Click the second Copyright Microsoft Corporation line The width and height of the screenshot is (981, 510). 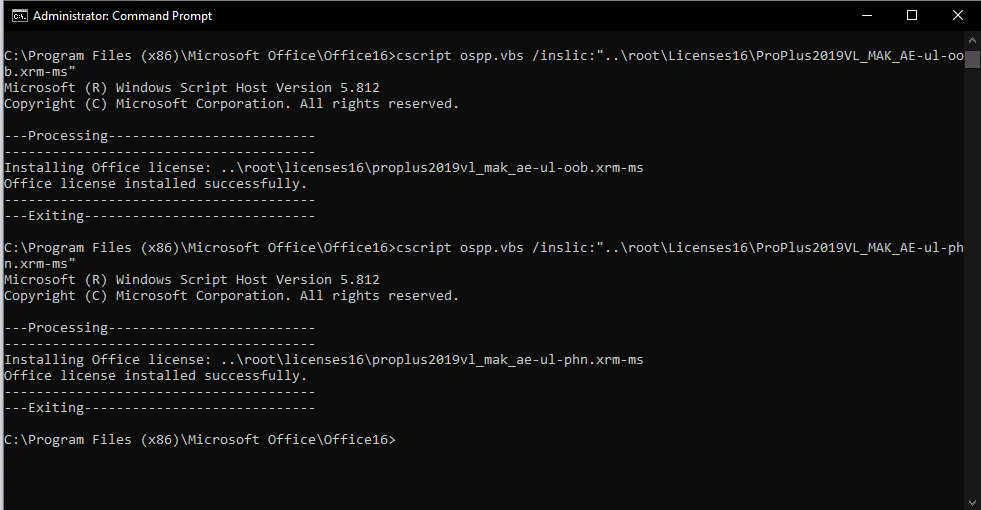231,296
